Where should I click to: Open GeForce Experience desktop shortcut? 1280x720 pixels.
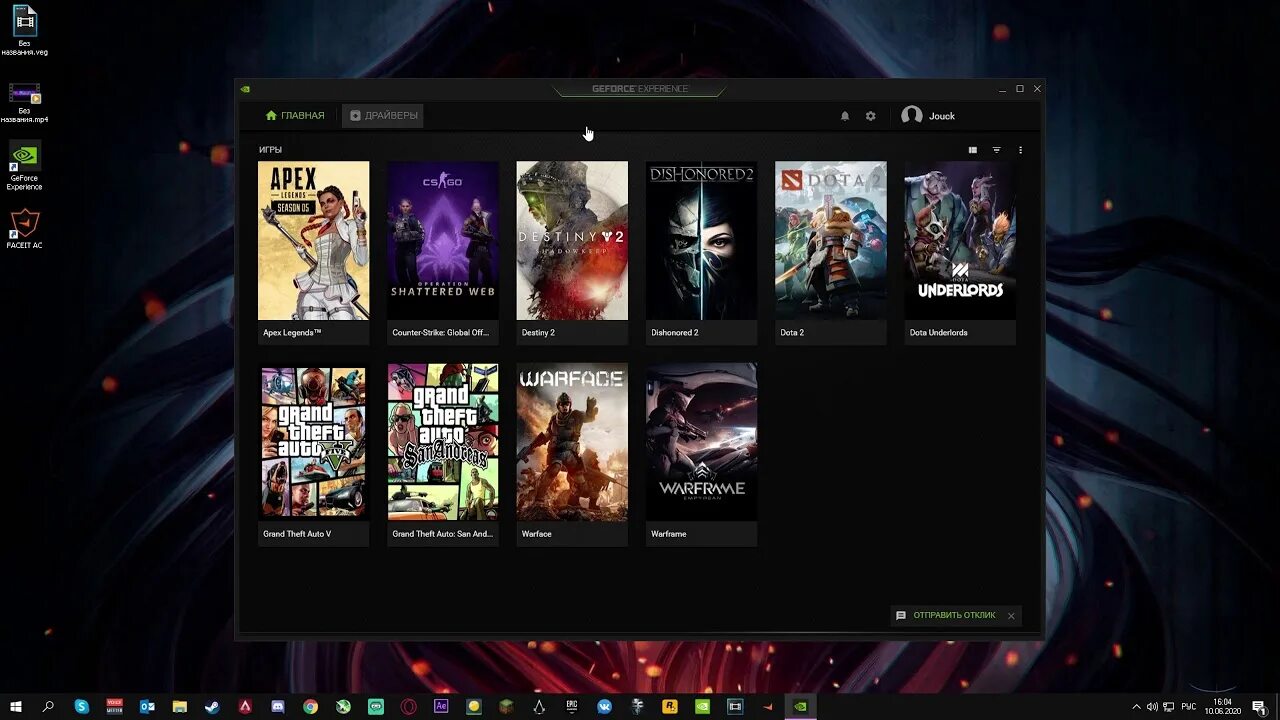(x=25, y=165)
